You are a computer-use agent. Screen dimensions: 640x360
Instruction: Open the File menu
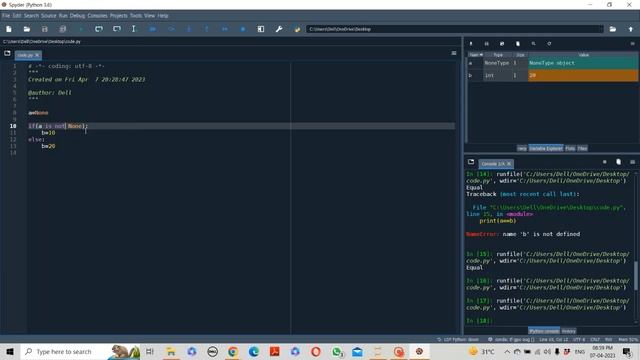pyautogui.click(x=6, y=16)
